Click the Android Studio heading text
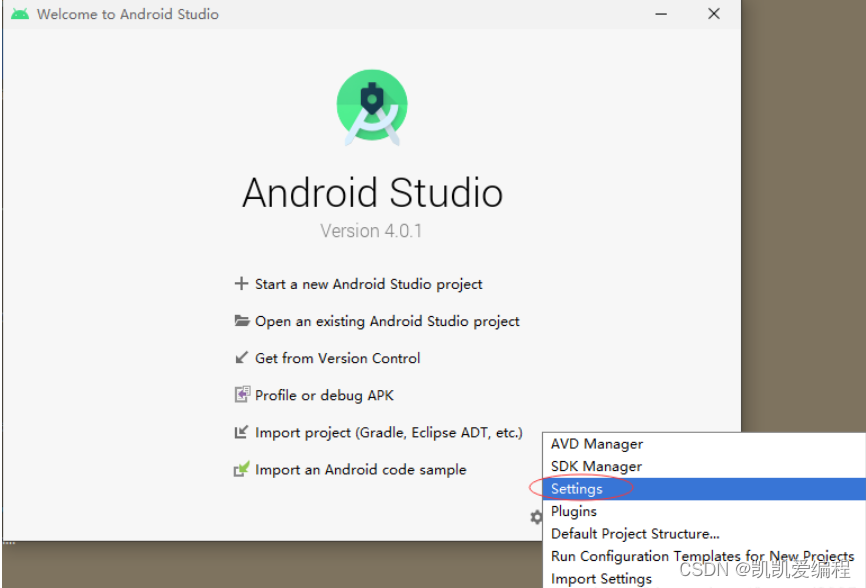This screenshot has width=866, height=588. tap(372, 193)
